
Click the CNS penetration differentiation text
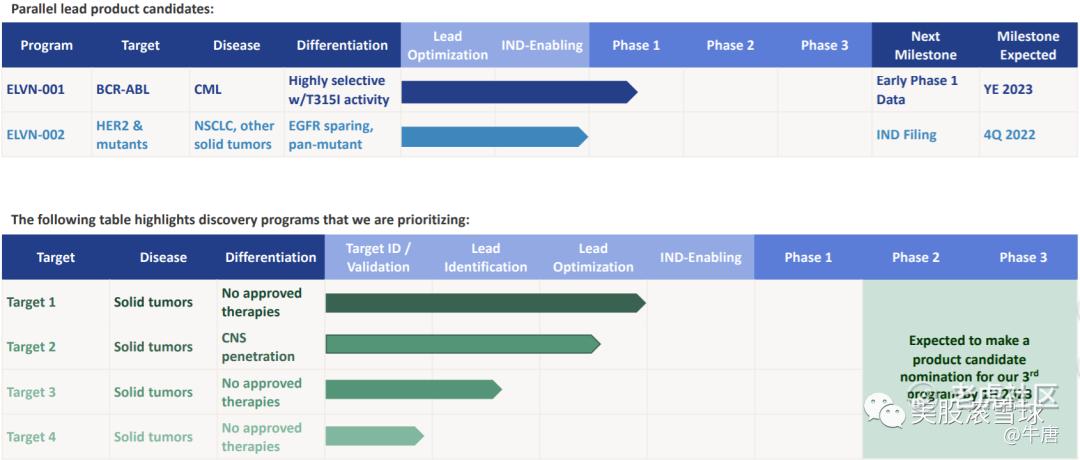pos(258,347)
